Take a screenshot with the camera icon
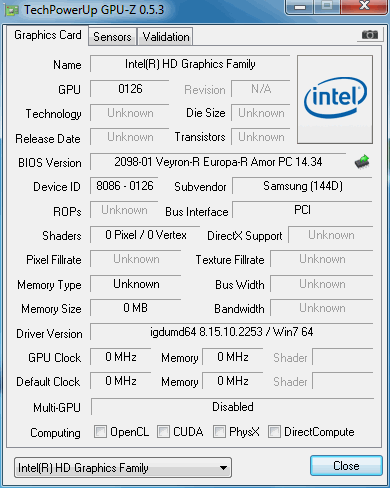Viewport: 390px width, 488px height. click(x=370, y=34)
